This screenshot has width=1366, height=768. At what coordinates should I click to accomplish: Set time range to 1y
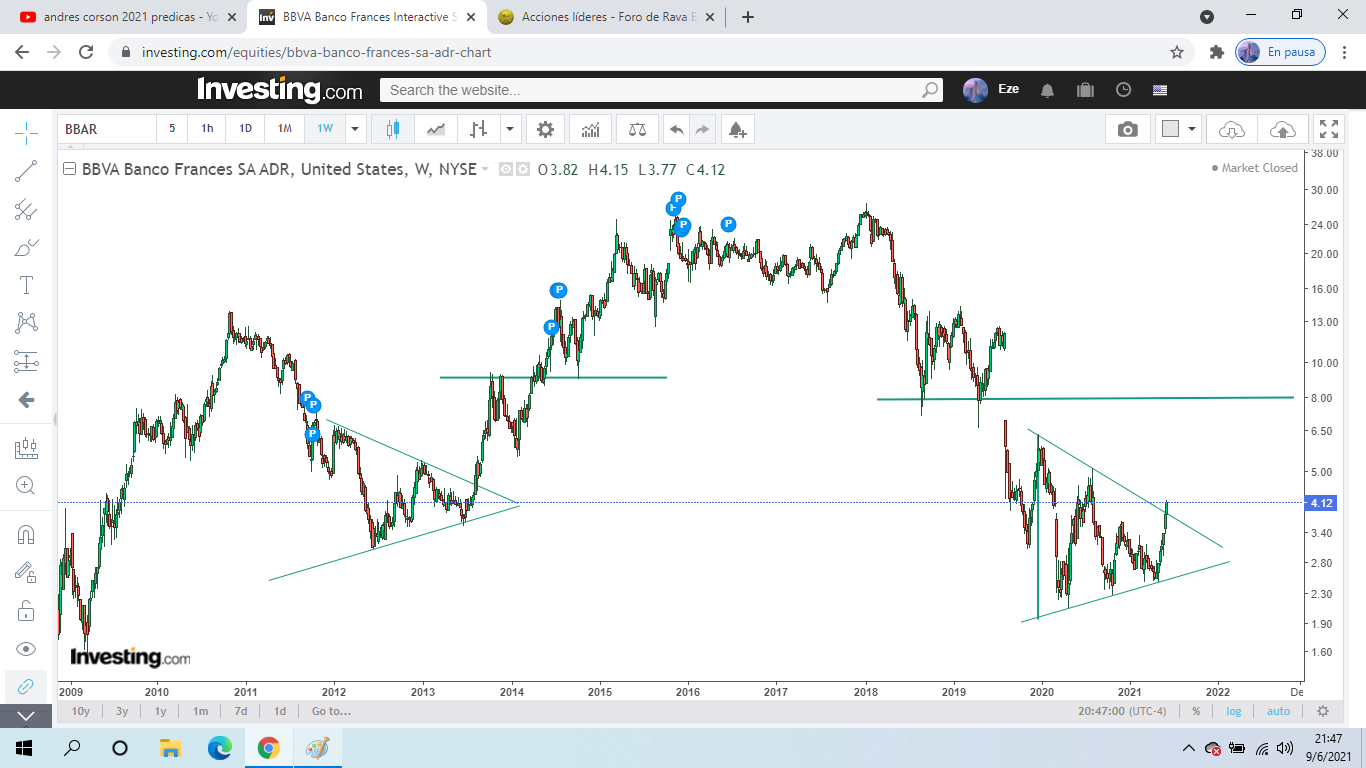(x=160, y=711)
